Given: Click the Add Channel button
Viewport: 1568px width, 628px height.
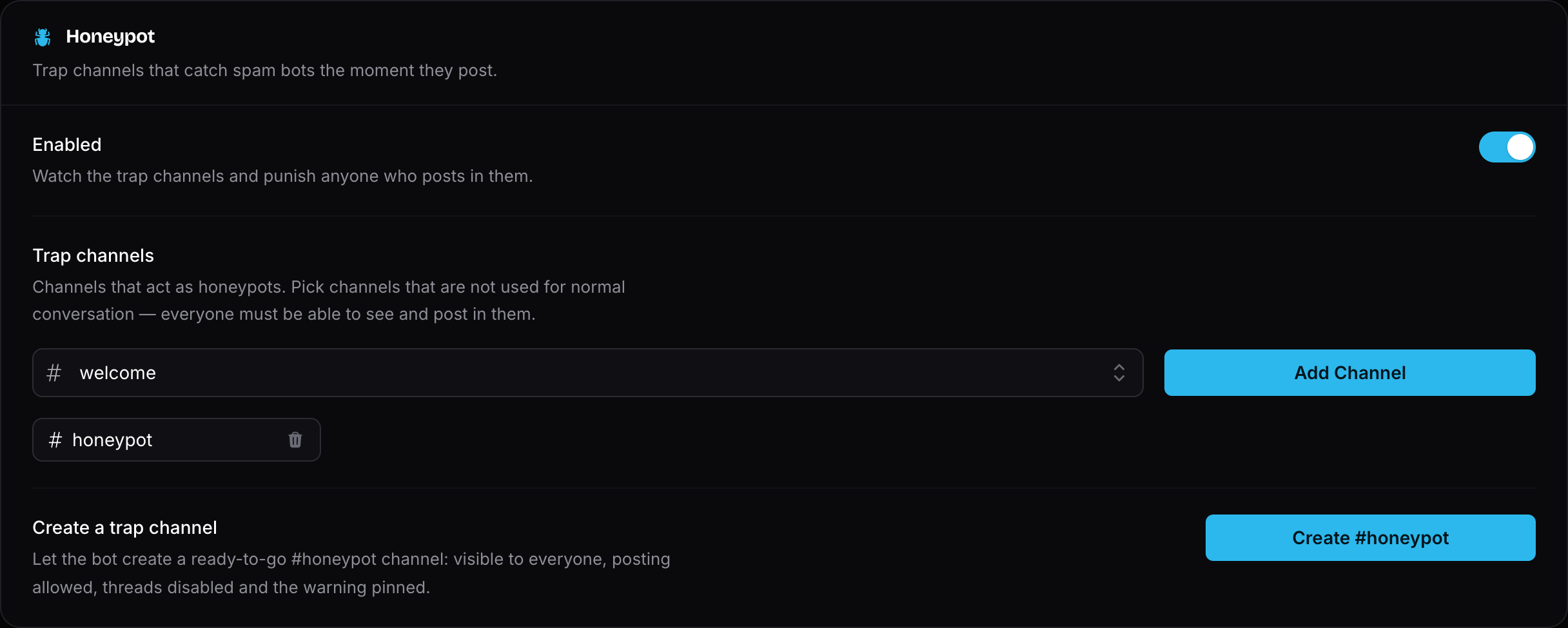Looking at the screenshot, I should pos(1349,373).
